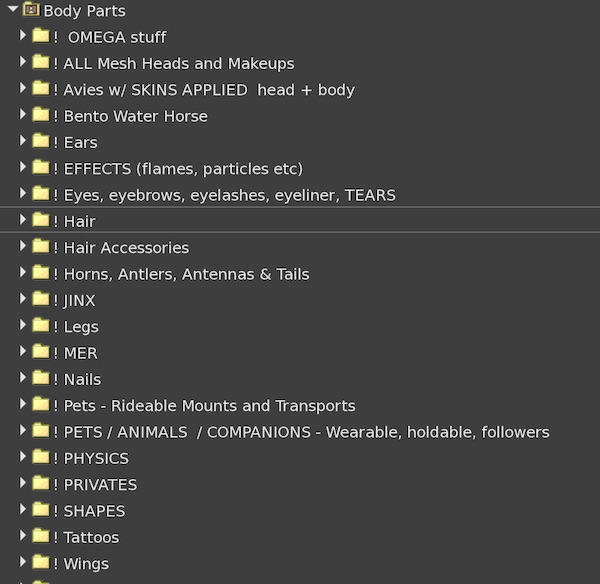Click folder icon for Avies w/ SKINS APPLIED
The height and width of the screenshot is (584, 600).
[x=41, y=88]
